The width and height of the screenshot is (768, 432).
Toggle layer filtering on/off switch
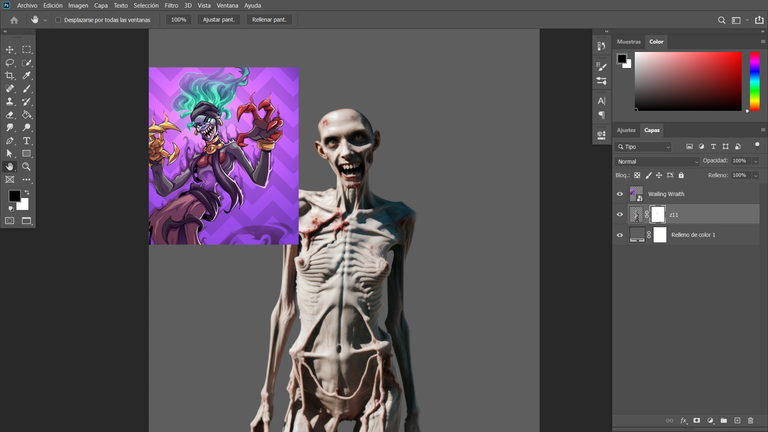[x=757, y=145]
